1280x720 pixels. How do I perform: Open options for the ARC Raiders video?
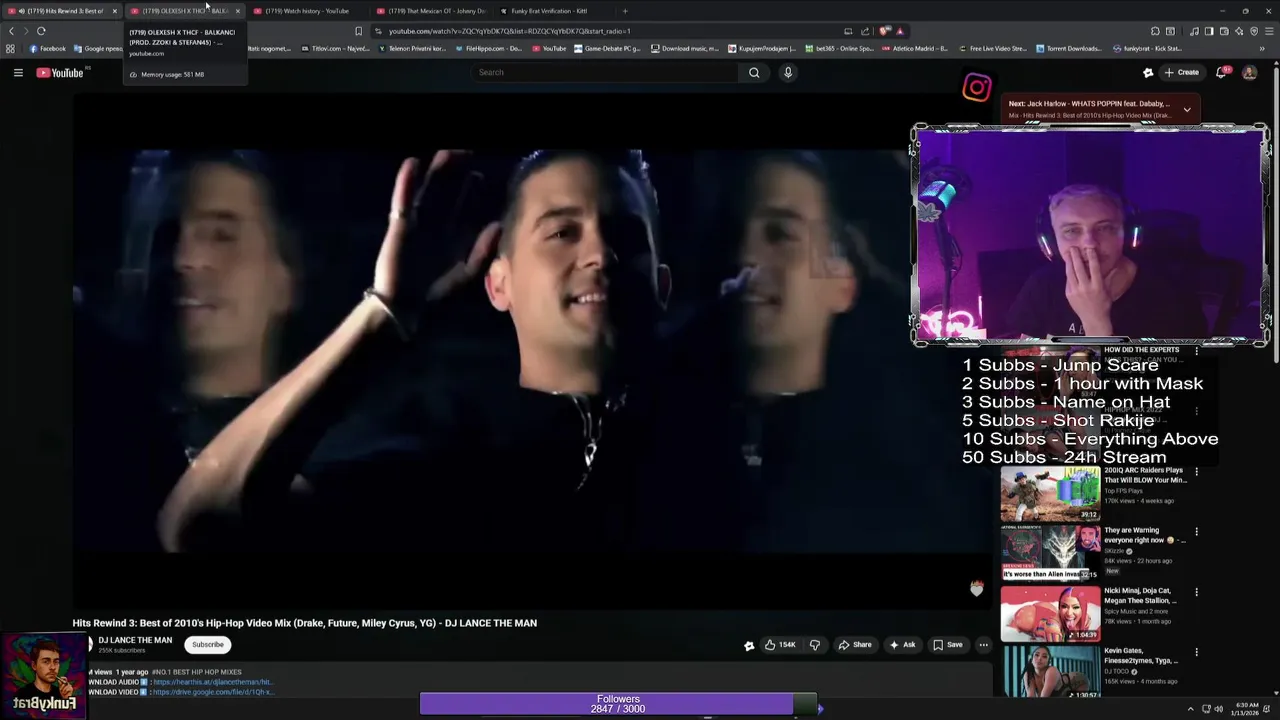[x=1196, y=471]
